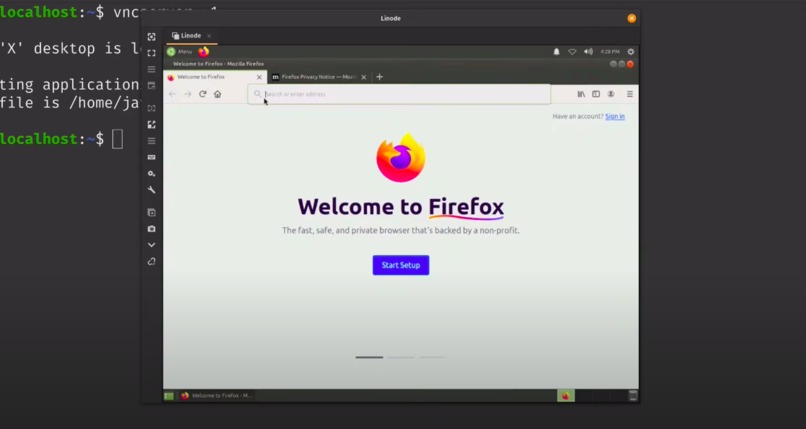This screenshot has height=429, width=806.
Task: Click the Start Setup button
Action: 401,265
